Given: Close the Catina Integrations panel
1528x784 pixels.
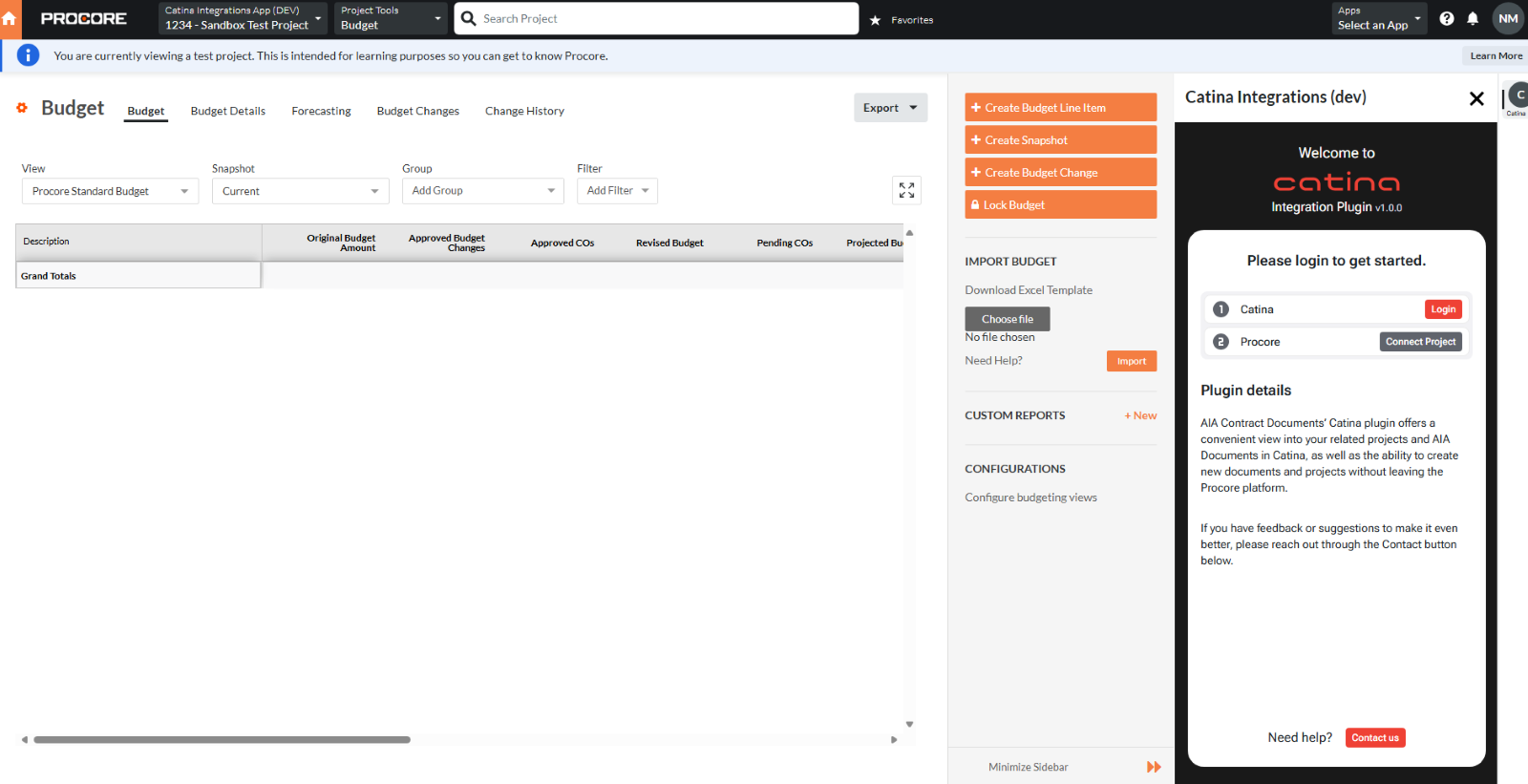Looking at the screenshot, I should 1476,98.
